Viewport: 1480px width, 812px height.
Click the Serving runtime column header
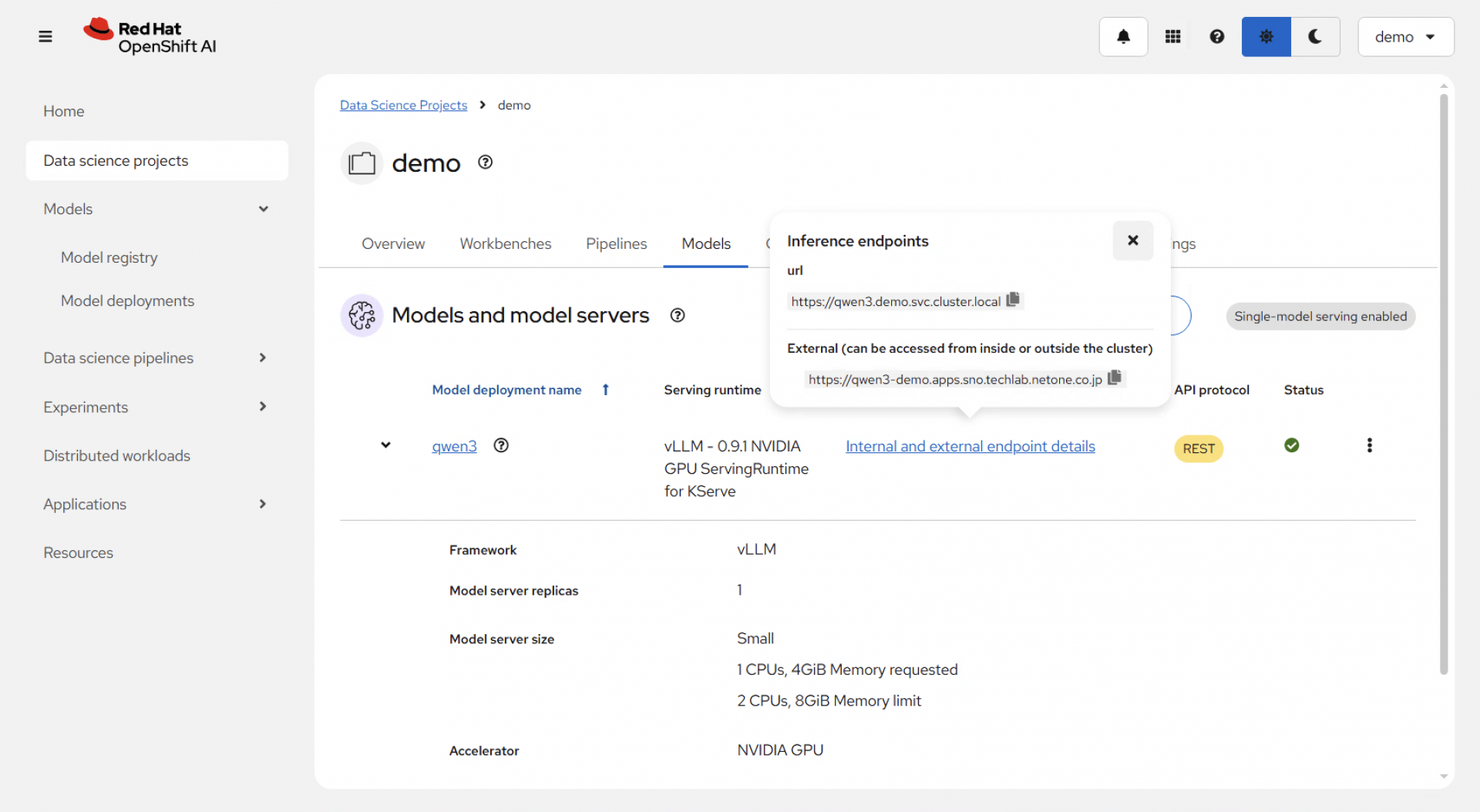[x=712, y=390]
